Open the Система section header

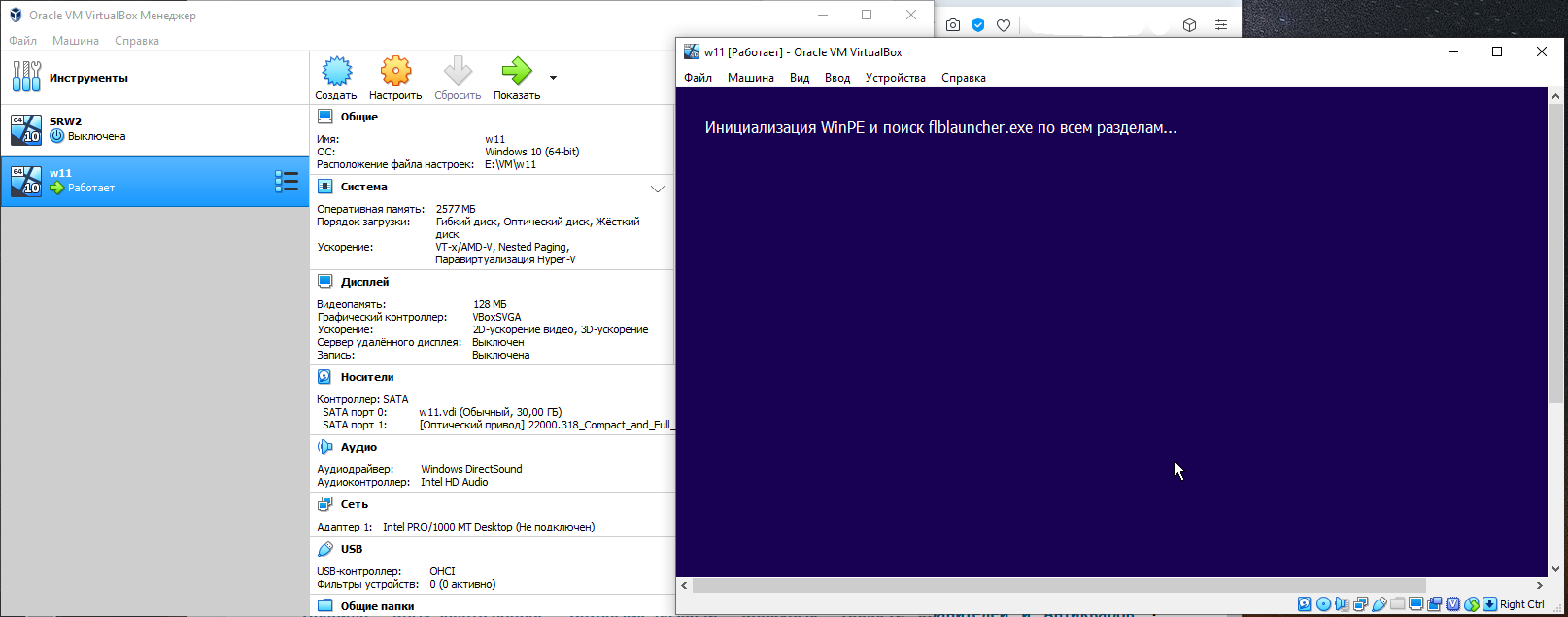tap(364, 187)
